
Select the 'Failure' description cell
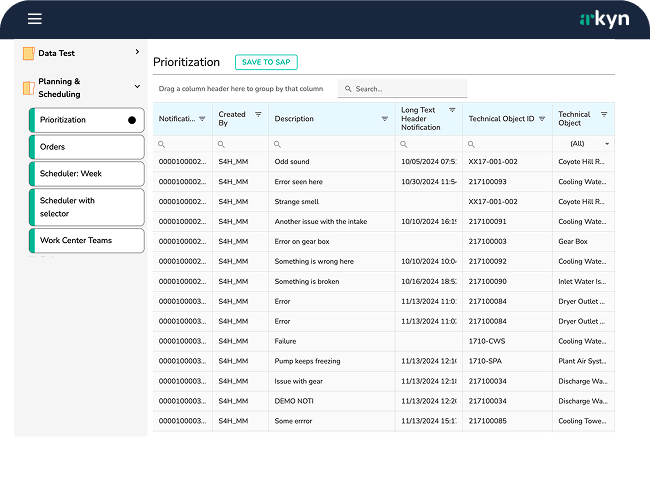(x=332, y=341)
